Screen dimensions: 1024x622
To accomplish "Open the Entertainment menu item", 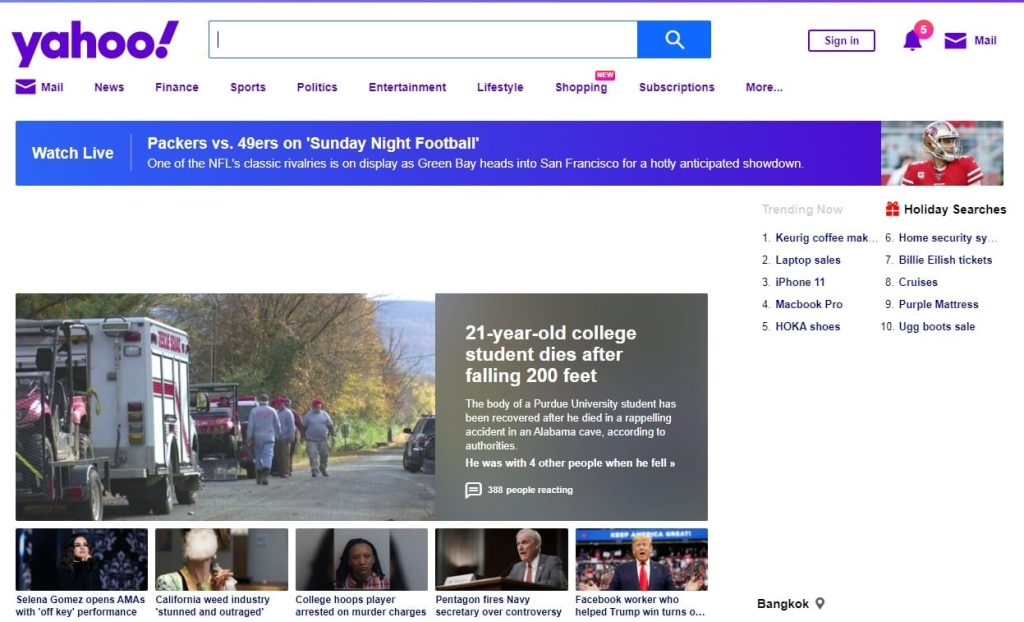I will pyautogui.click(x=408, y=87).
